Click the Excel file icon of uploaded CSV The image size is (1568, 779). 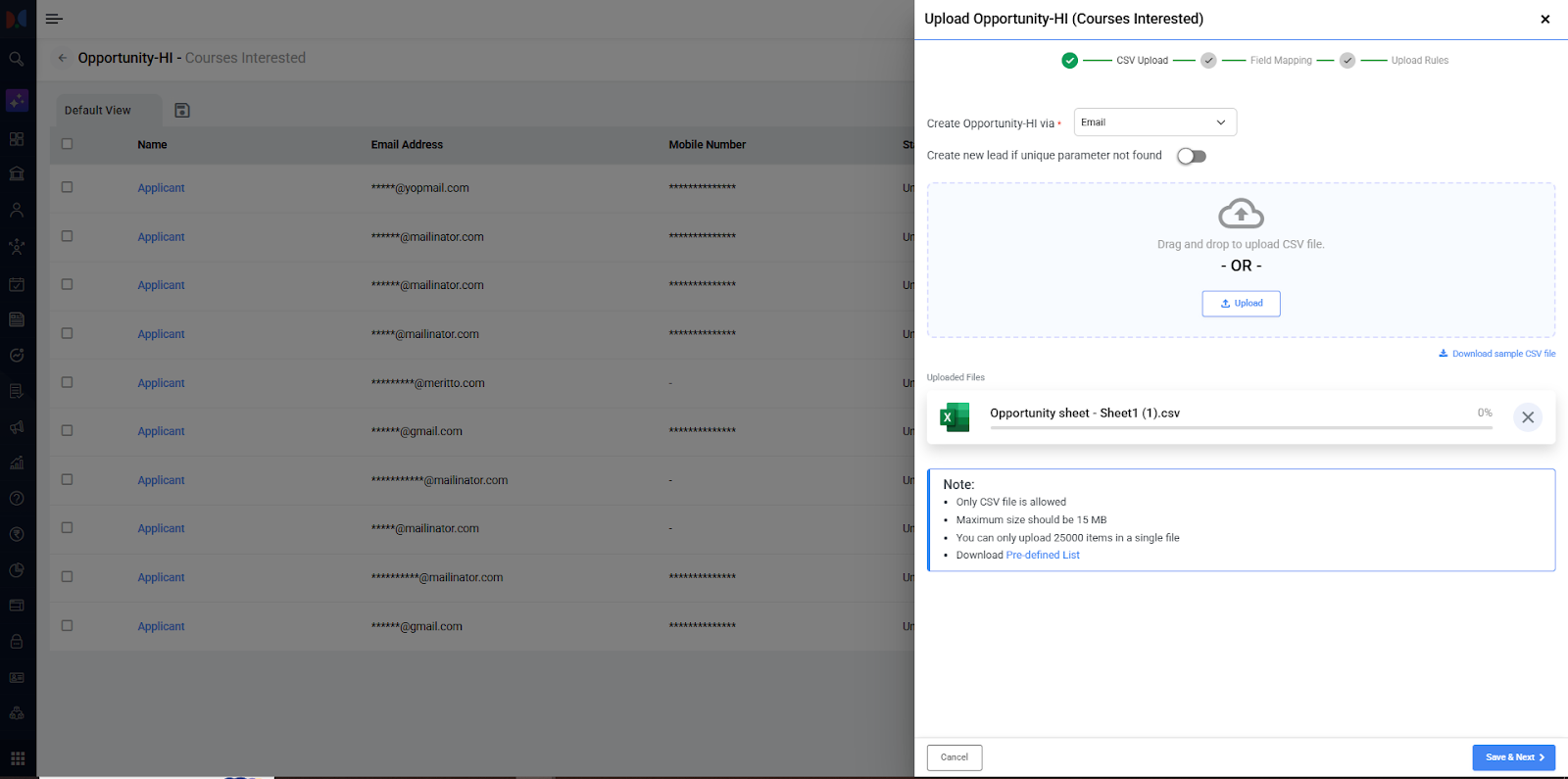click(x=954, y=417)
